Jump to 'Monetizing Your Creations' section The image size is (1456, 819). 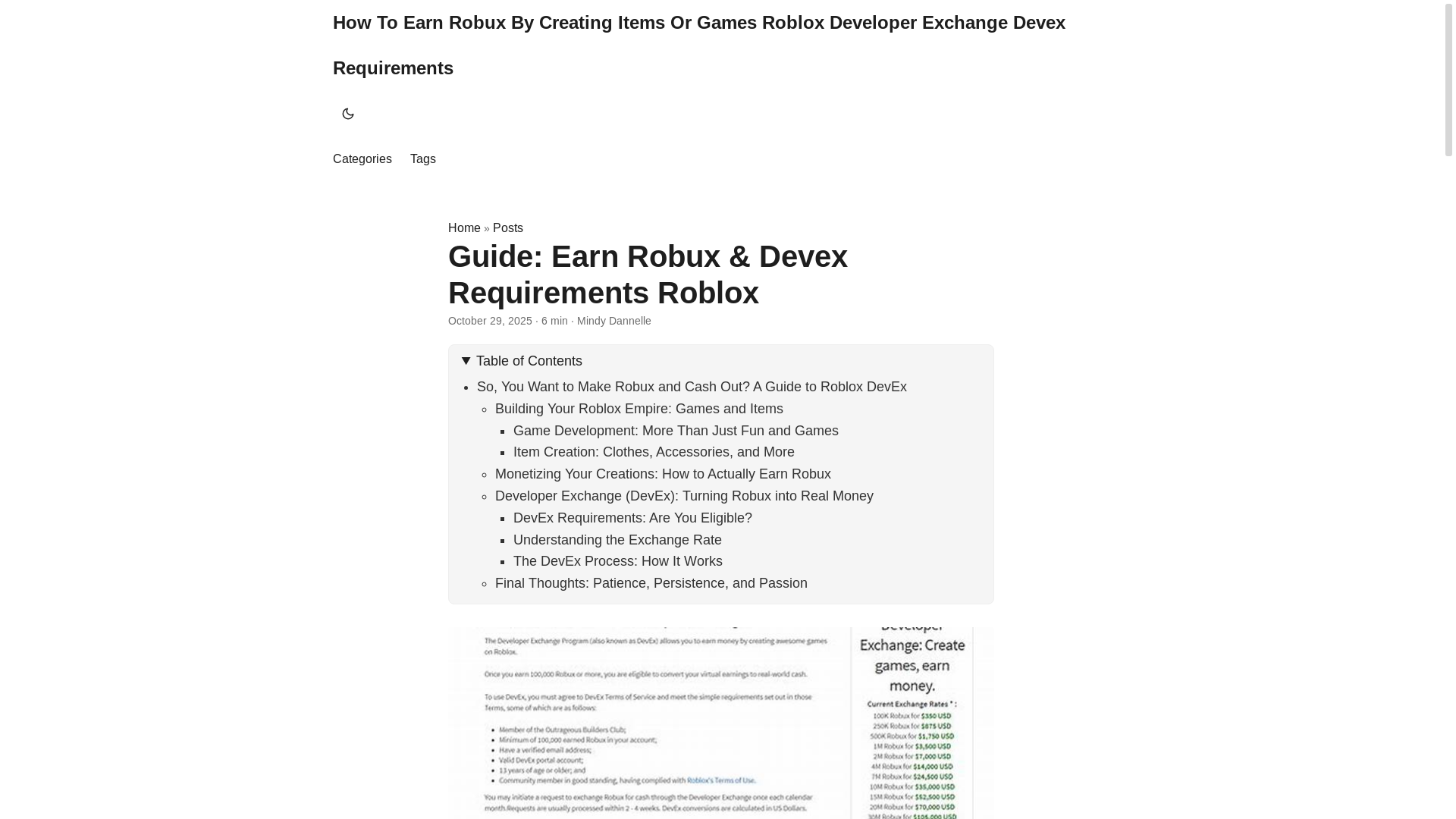click(663, 474)
